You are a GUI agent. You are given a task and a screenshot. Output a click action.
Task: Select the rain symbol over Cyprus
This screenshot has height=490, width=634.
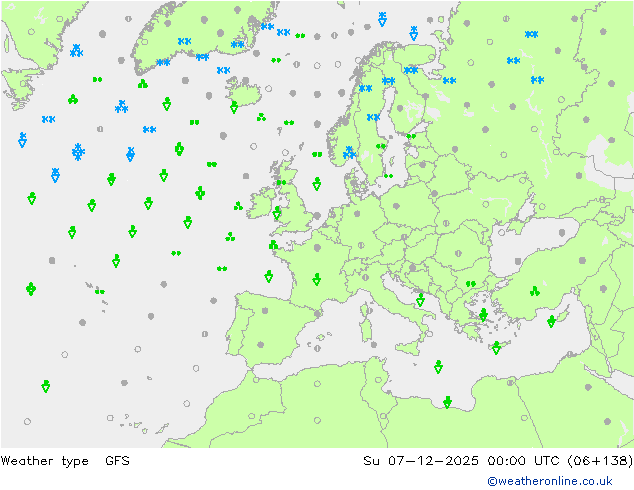(x=551, y=321)
